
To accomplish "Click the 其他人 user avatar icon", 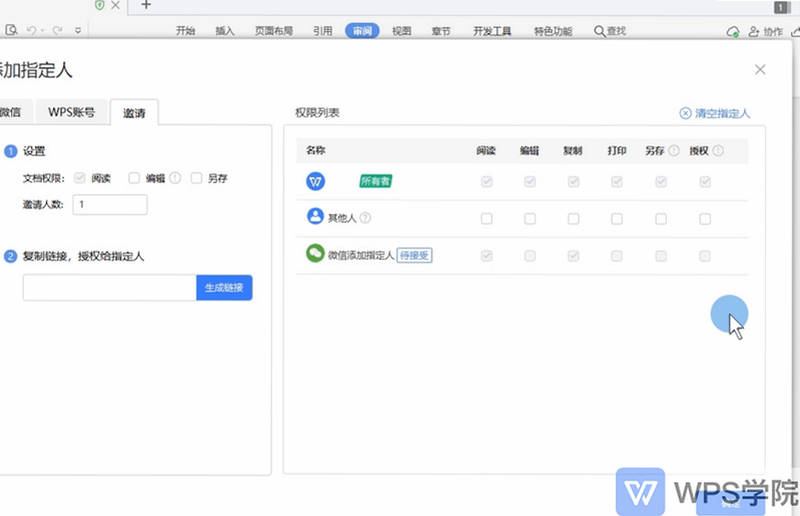I will 315,216.
